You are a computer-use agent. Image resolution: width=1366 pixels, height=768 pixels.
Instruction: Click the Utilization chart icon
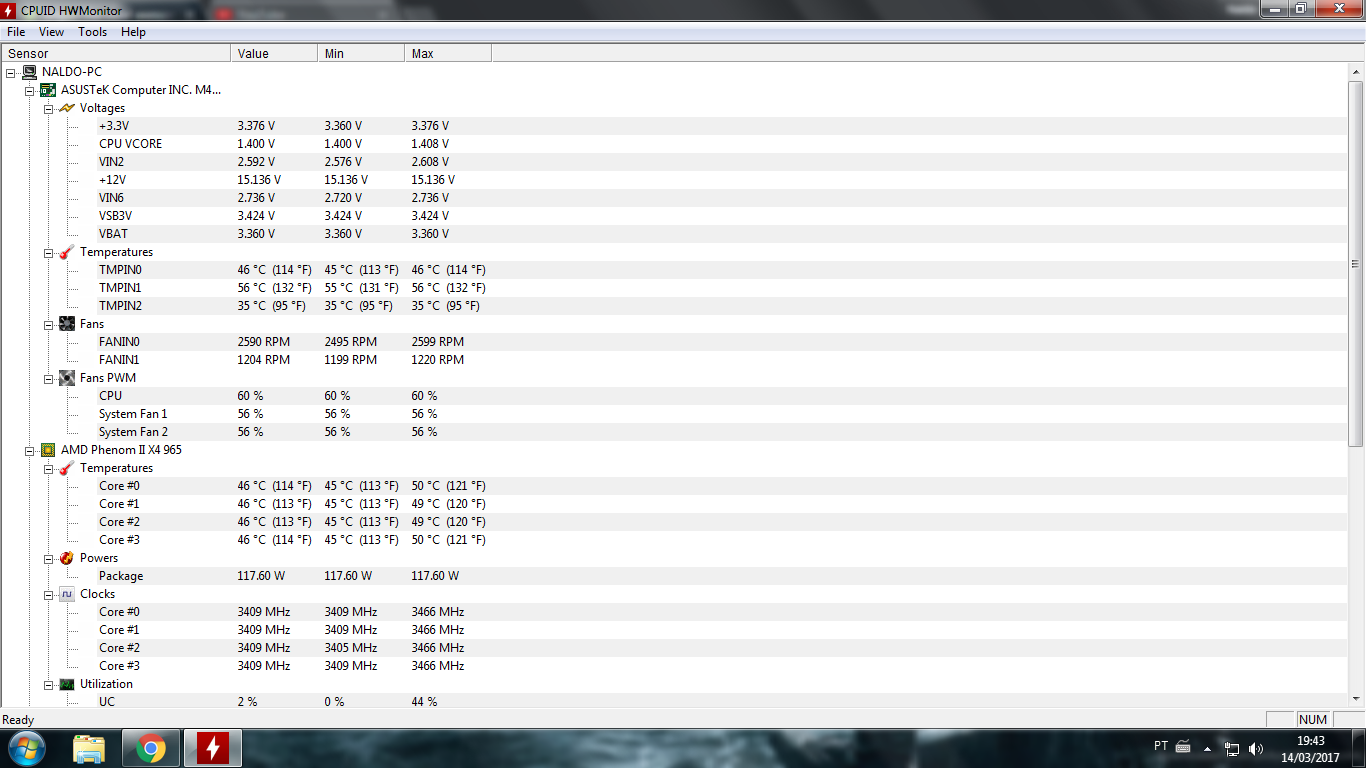67,684
